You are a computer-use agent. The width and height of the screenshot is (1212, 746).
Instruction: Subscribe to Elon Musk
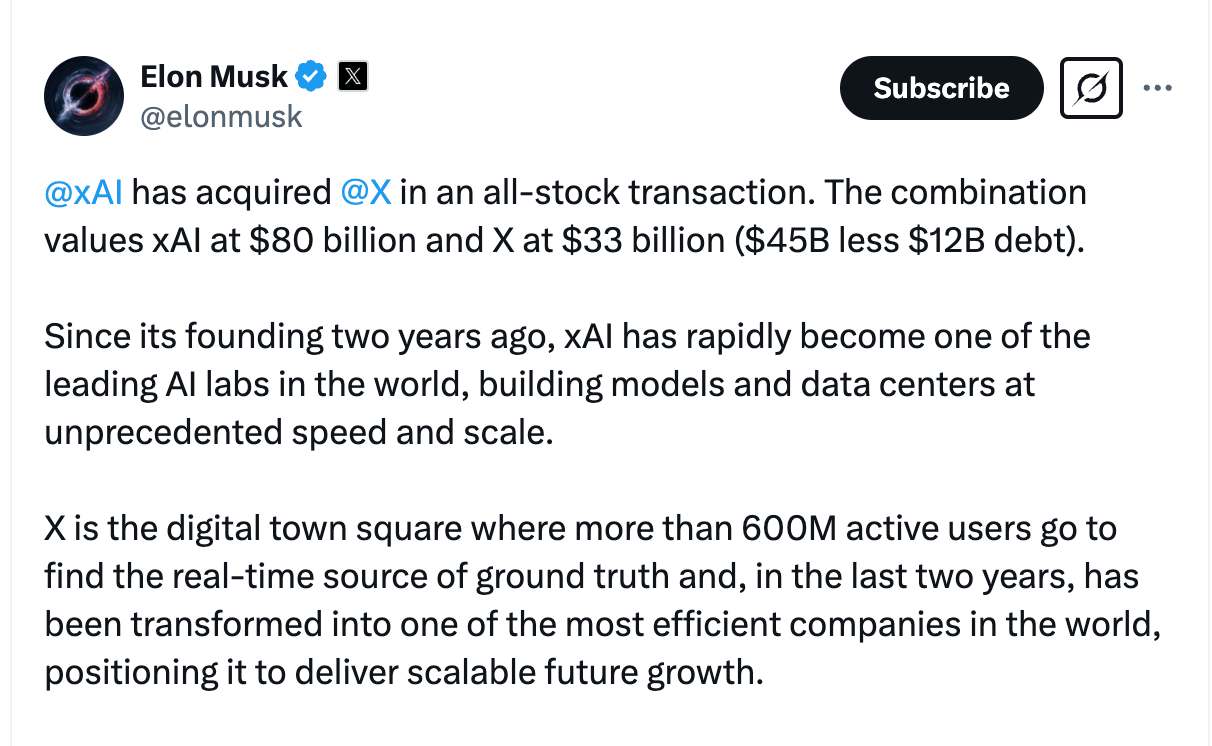941,88
